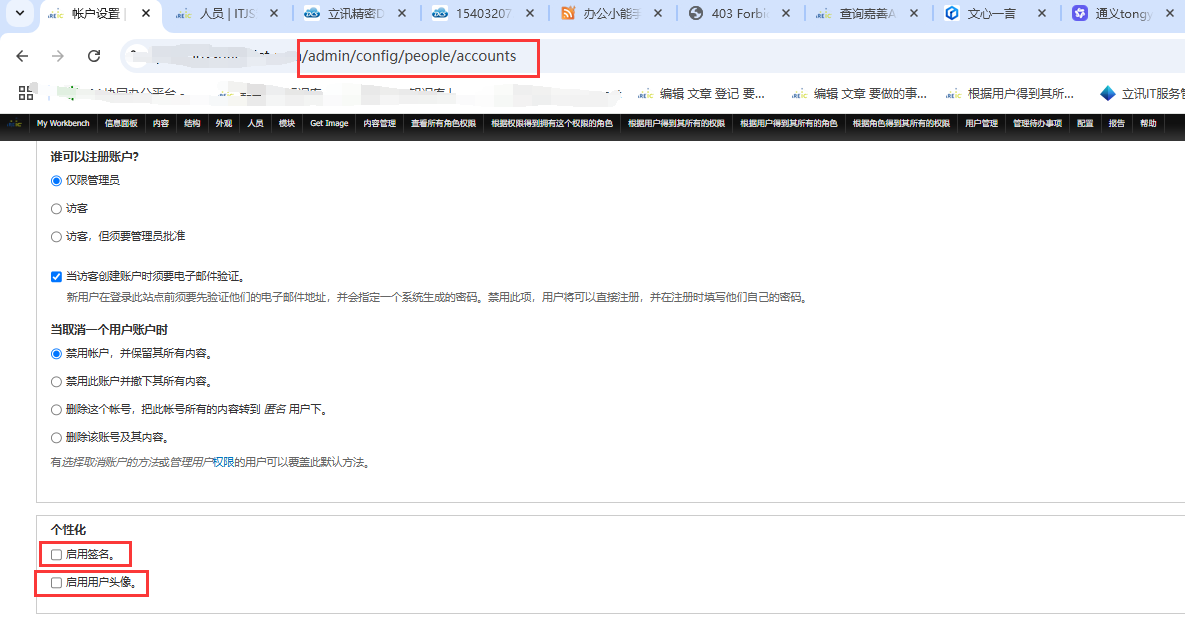Select the 仅限管理员 radio button
The height and width of the screenshot is (634, 1185).
click(57, 180)
